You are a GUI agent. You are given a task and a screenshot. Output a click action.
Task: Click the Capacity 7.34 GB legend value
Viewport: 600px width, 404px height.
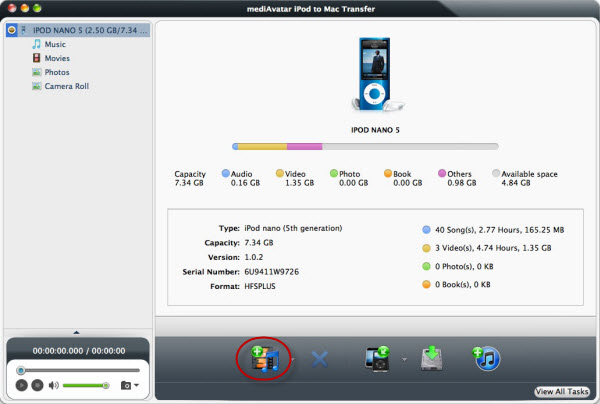pos(189,183)
